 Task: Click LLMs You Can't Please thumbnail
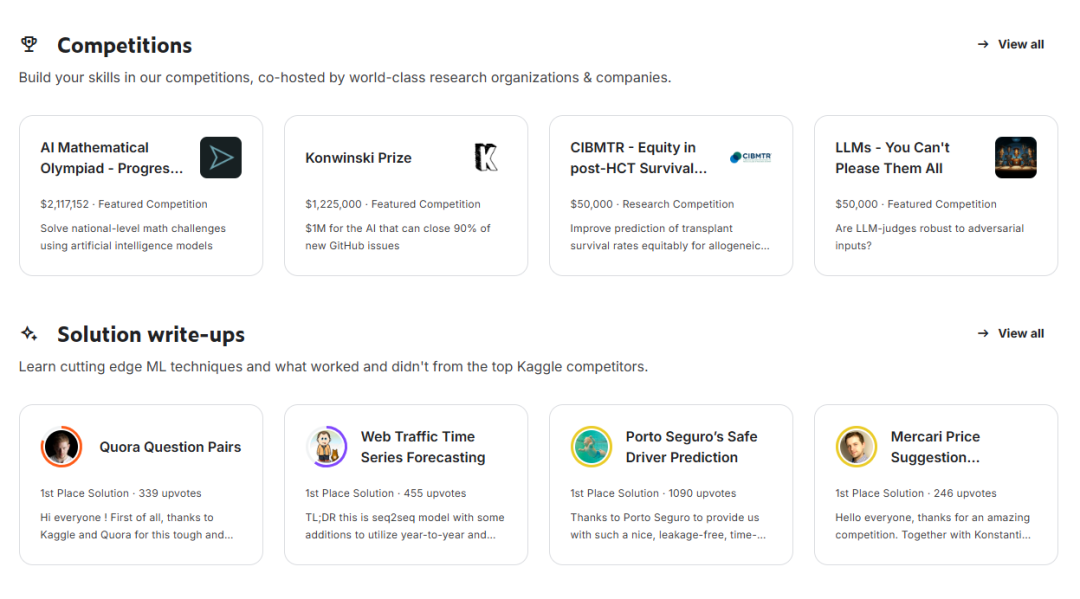(x=1015, y=158)
